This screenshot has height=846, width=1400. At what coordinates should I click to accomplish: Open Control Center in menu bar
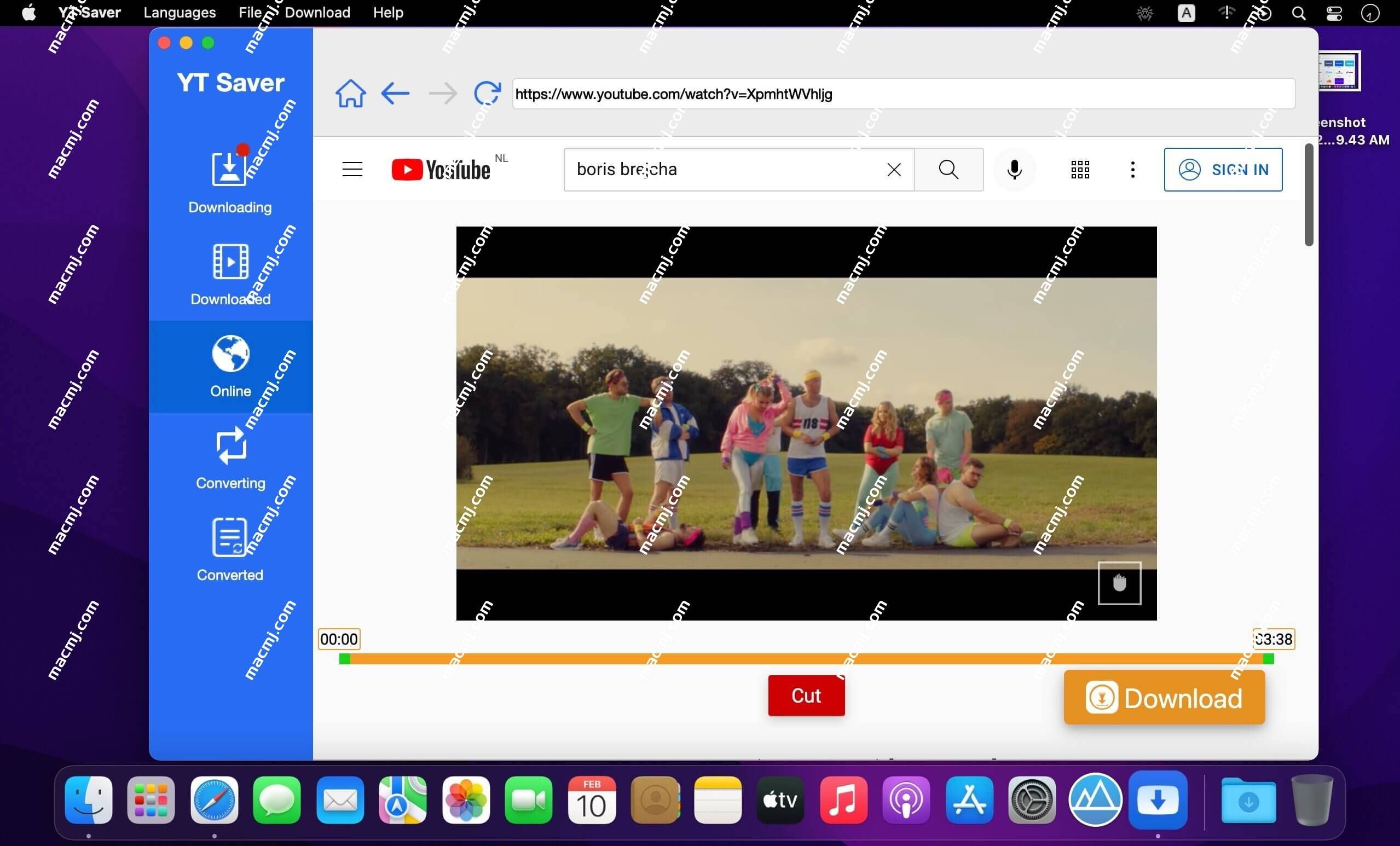(x=1334, y=13)
